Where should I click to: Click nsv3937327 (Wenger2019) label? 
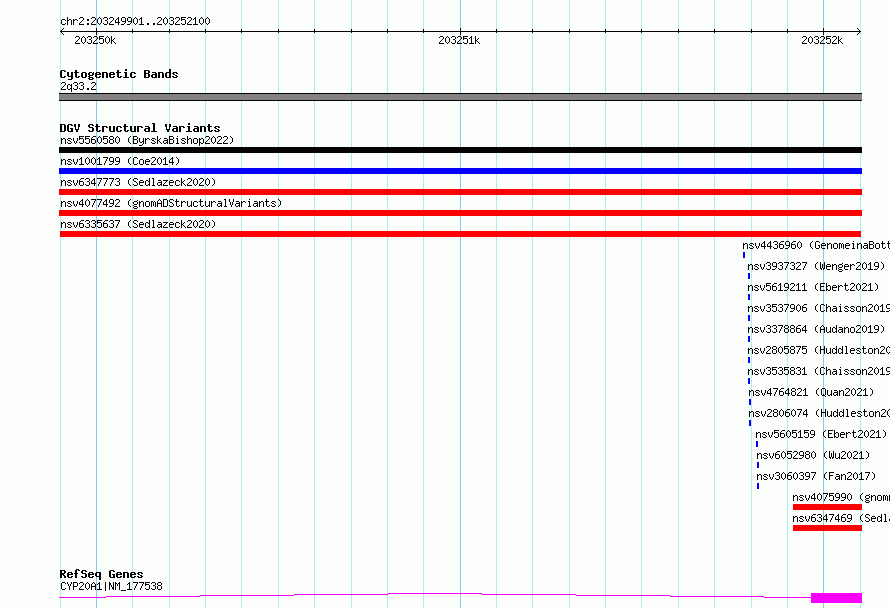pyautogui.click(x=816, y=266)
